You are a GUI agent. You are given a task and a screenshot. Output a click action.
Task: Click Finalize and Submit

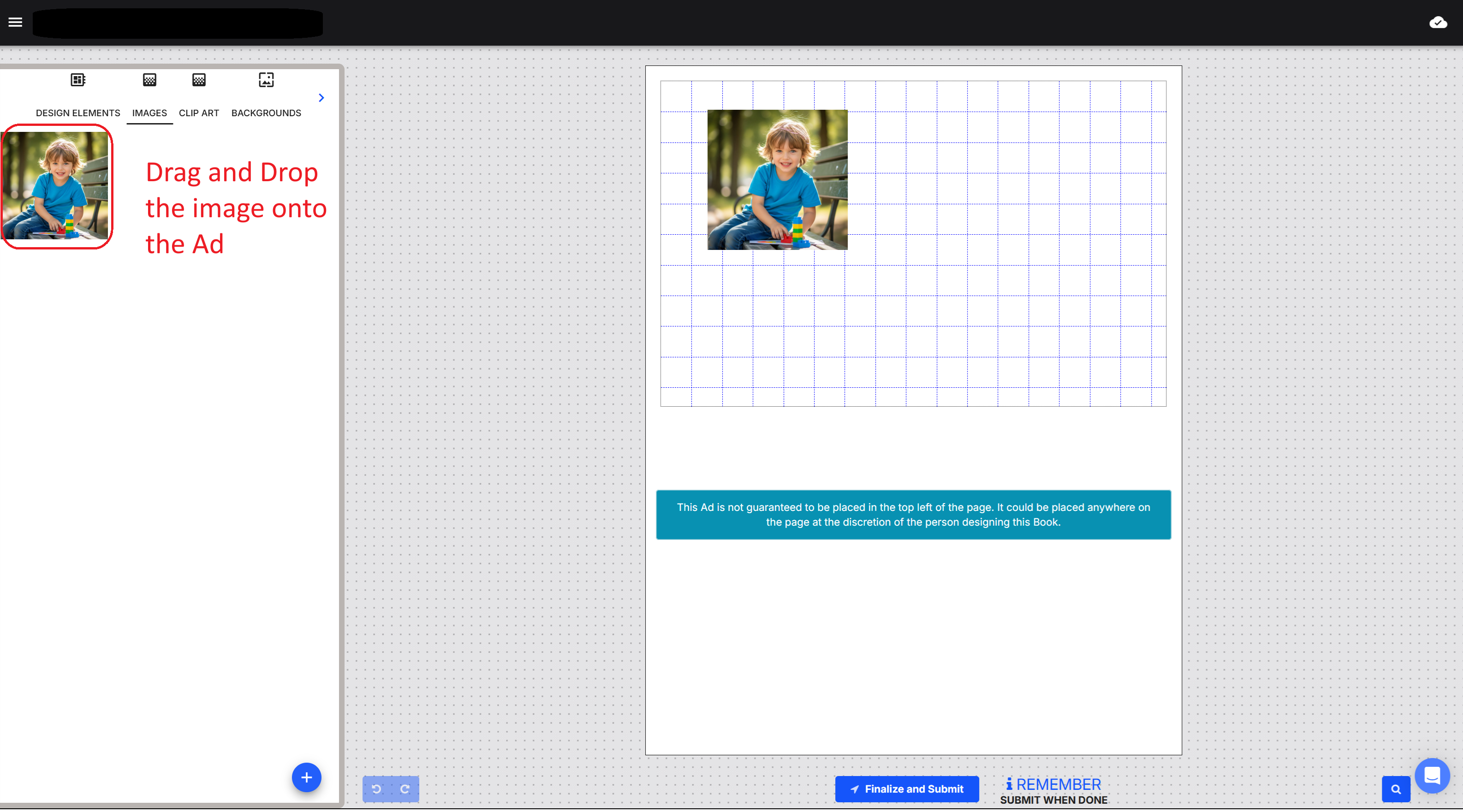[906, 789]
